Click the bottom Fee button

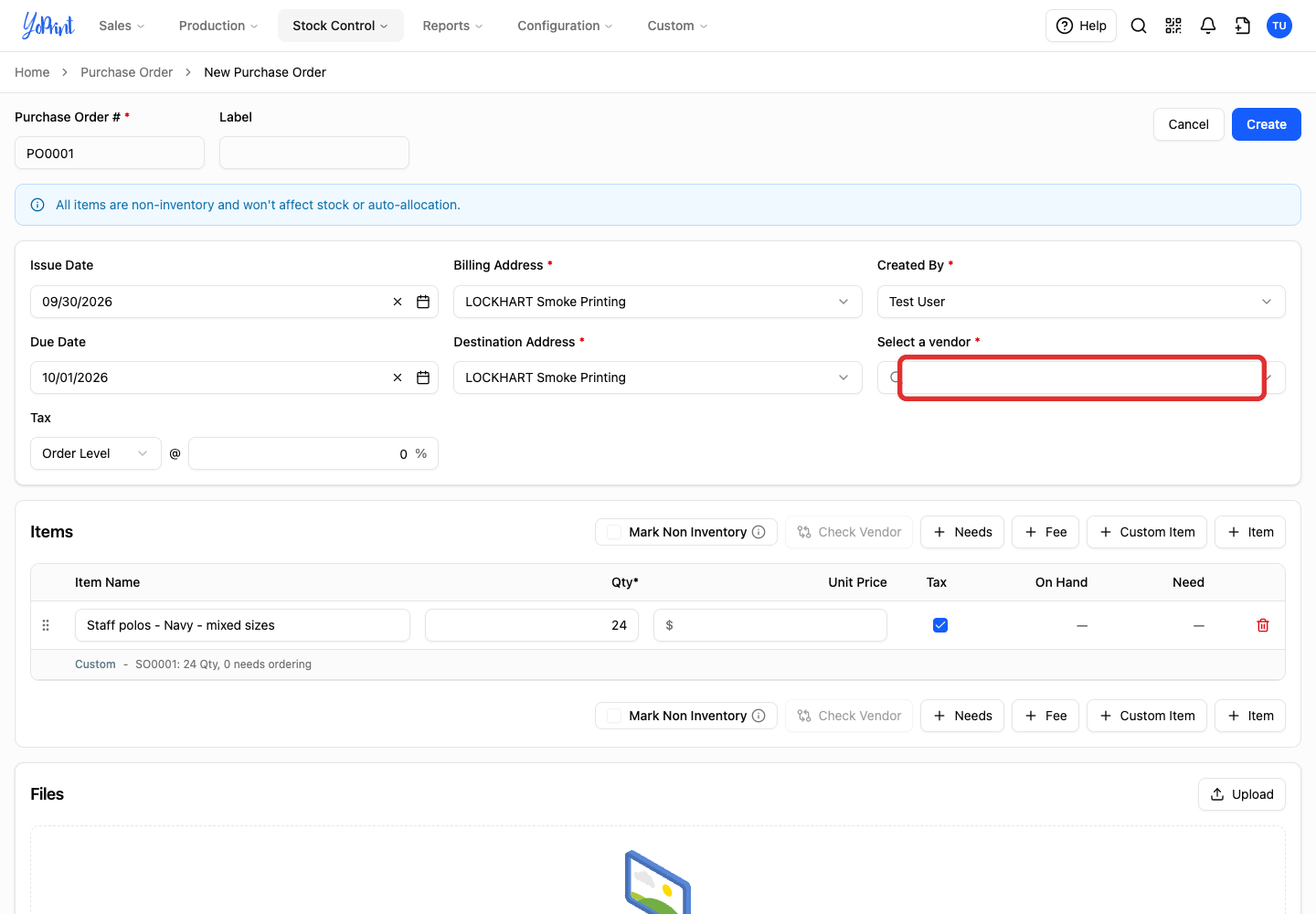[x=1045, y=716]
